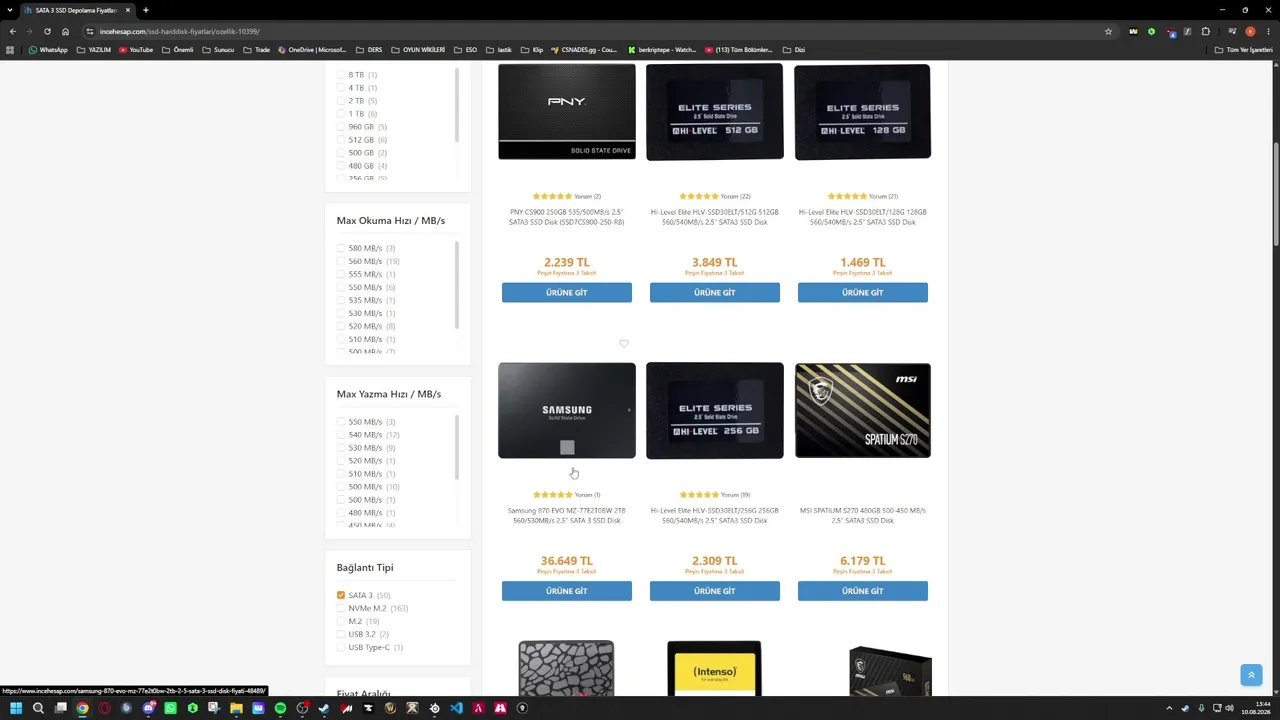Screen dimensions: 1280x720
Task: Open the berkriptepe - Watch bookmark
Action: (662, 50)
